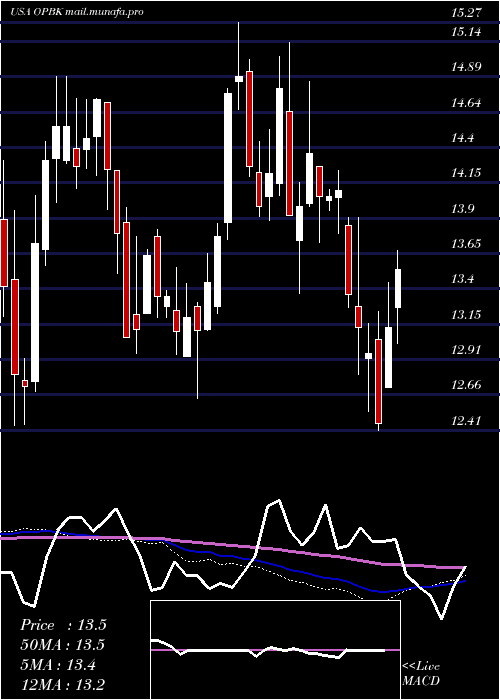This screenshot has height=700, width=500.
Task: Select the 15.27 price axis label
Action: point(466,12)
